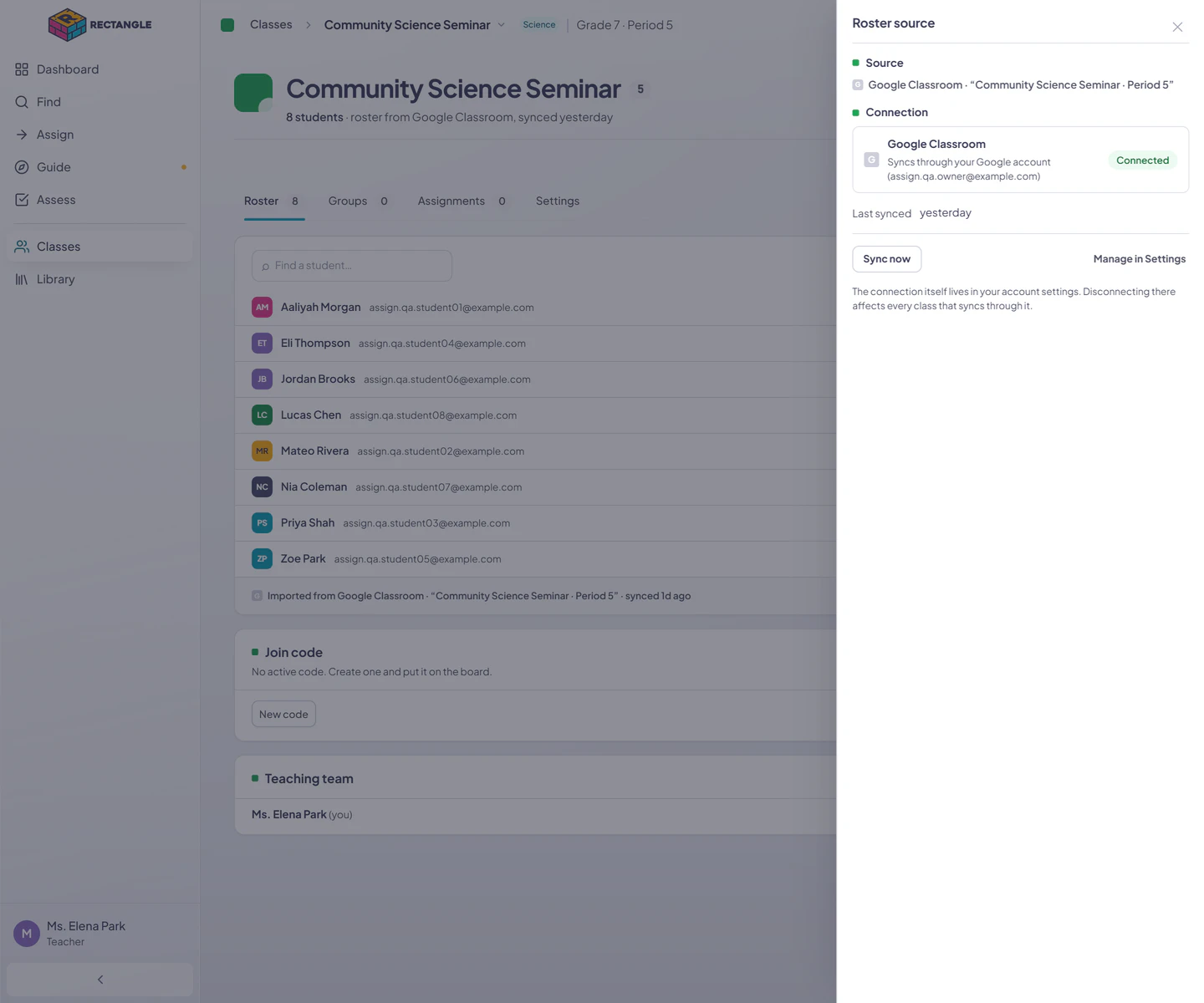This screenshot has width=1204, height=1003.
Task: Open the Dashboard grid icon
Action: pos(22,69)
